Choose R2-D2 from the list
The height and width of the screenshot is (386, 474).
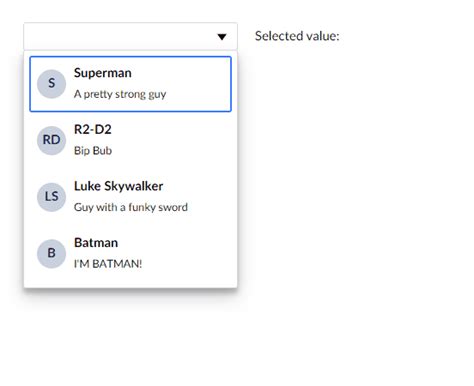coord(130,140)
